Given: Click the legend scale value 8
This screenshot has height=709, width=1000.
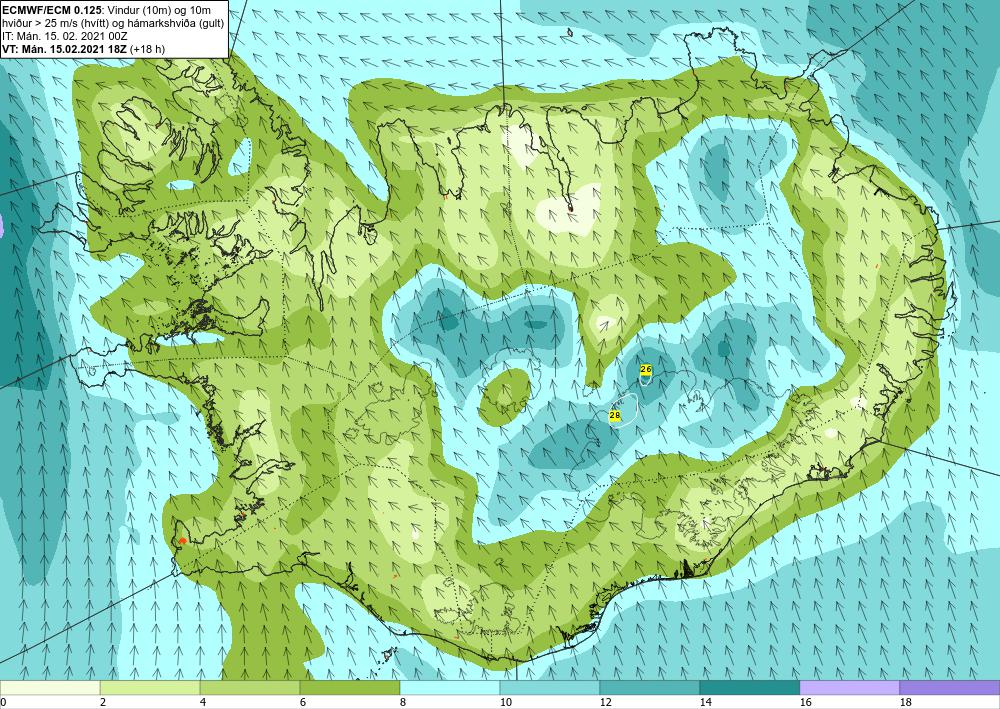Looking at the screenshot, I should (x=403, y=702).
